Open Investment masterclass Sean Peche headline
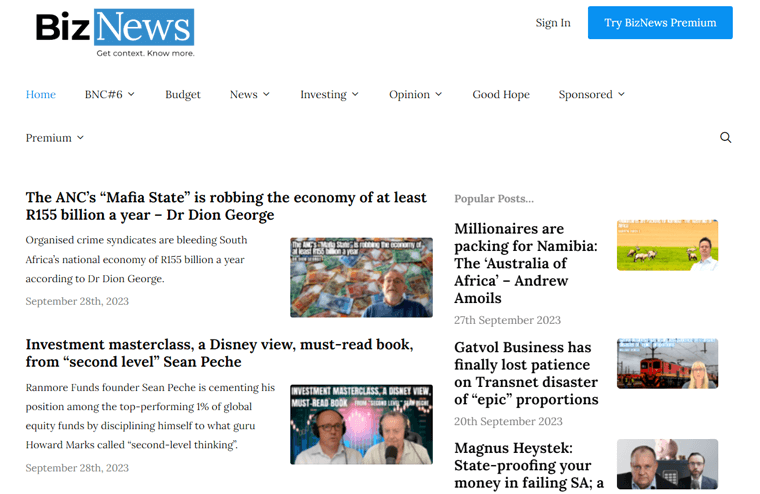The height and width of the screenshot is (494, 760). click(220, 353)
